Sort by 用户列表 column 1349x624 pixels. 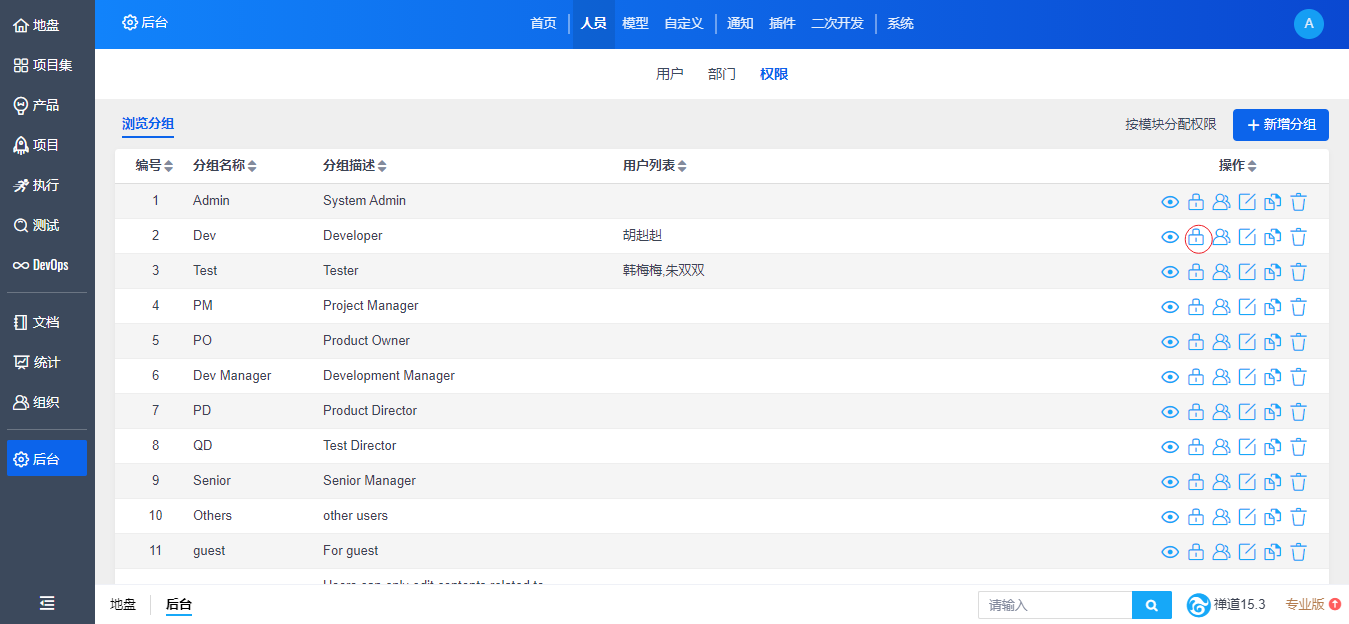pyautogui.click(x=654, y=166)
